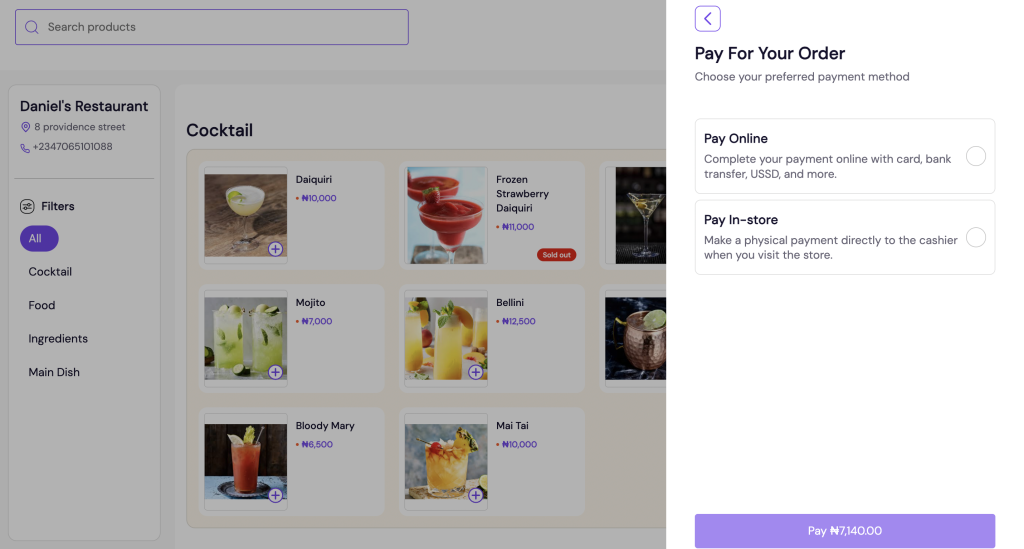This screenshot has height=549, width=1024.
Task: Add Bloody Mary with plus icon
Action: click(275, 495)
